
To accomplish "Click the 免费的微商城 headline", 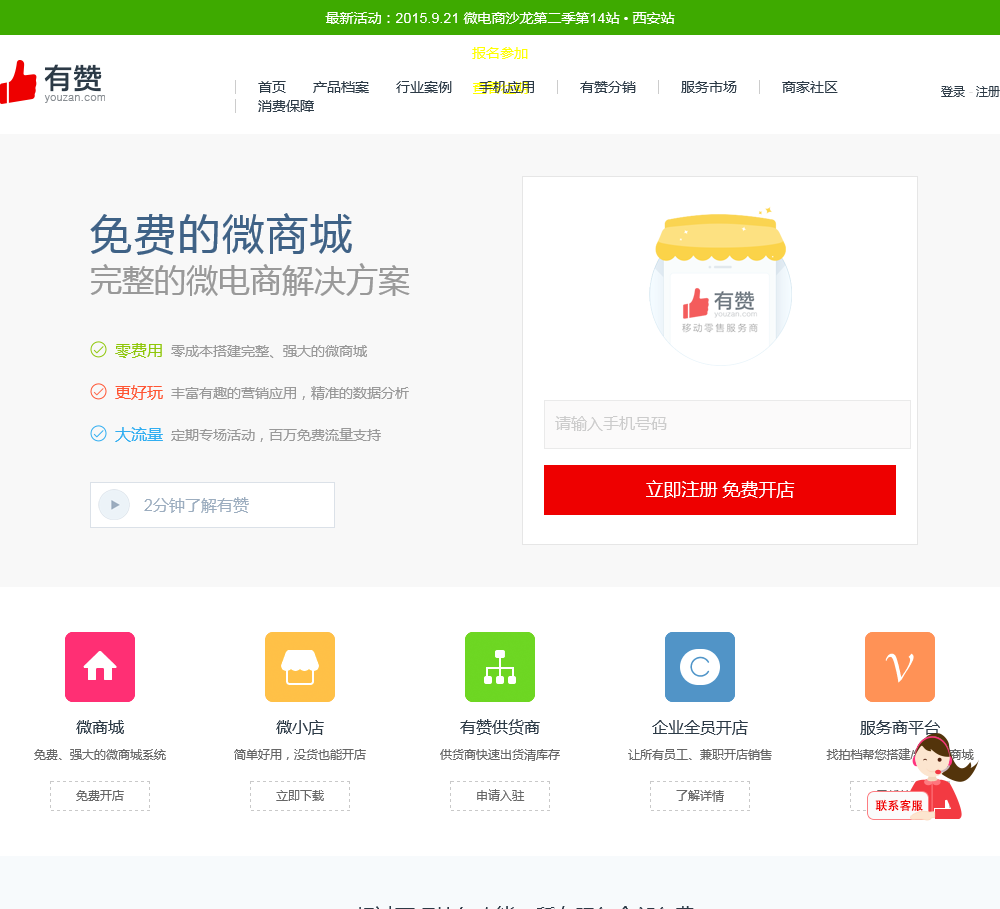I will point(221,234).
